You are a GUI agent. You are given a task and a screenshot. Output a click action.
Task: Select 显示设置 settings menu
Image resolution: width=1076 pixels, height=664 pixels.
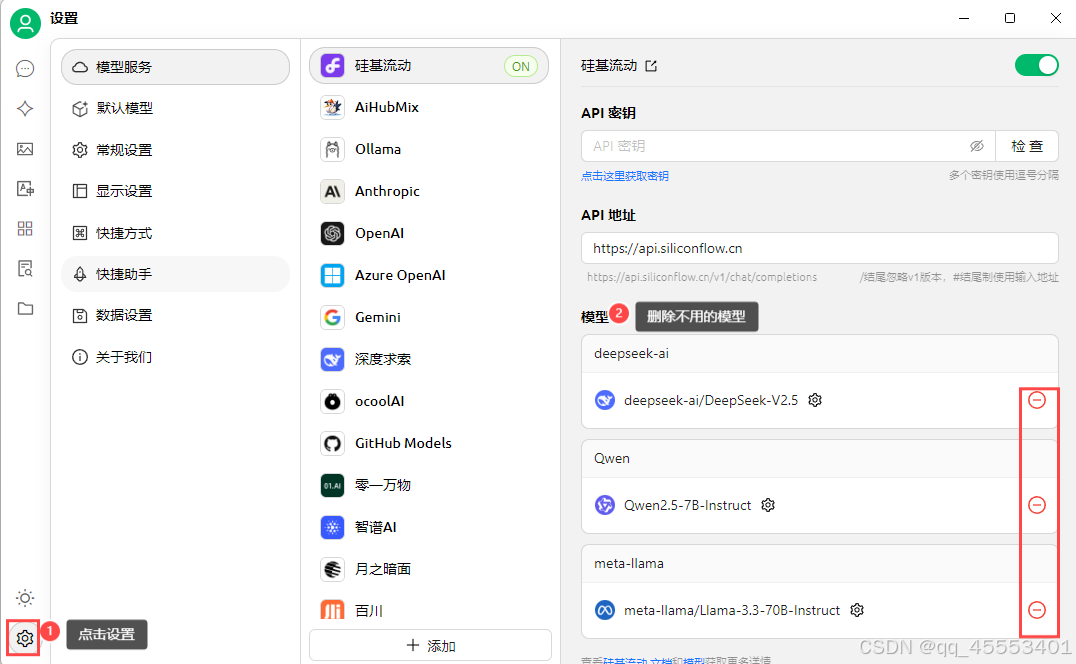click(176, 191)
